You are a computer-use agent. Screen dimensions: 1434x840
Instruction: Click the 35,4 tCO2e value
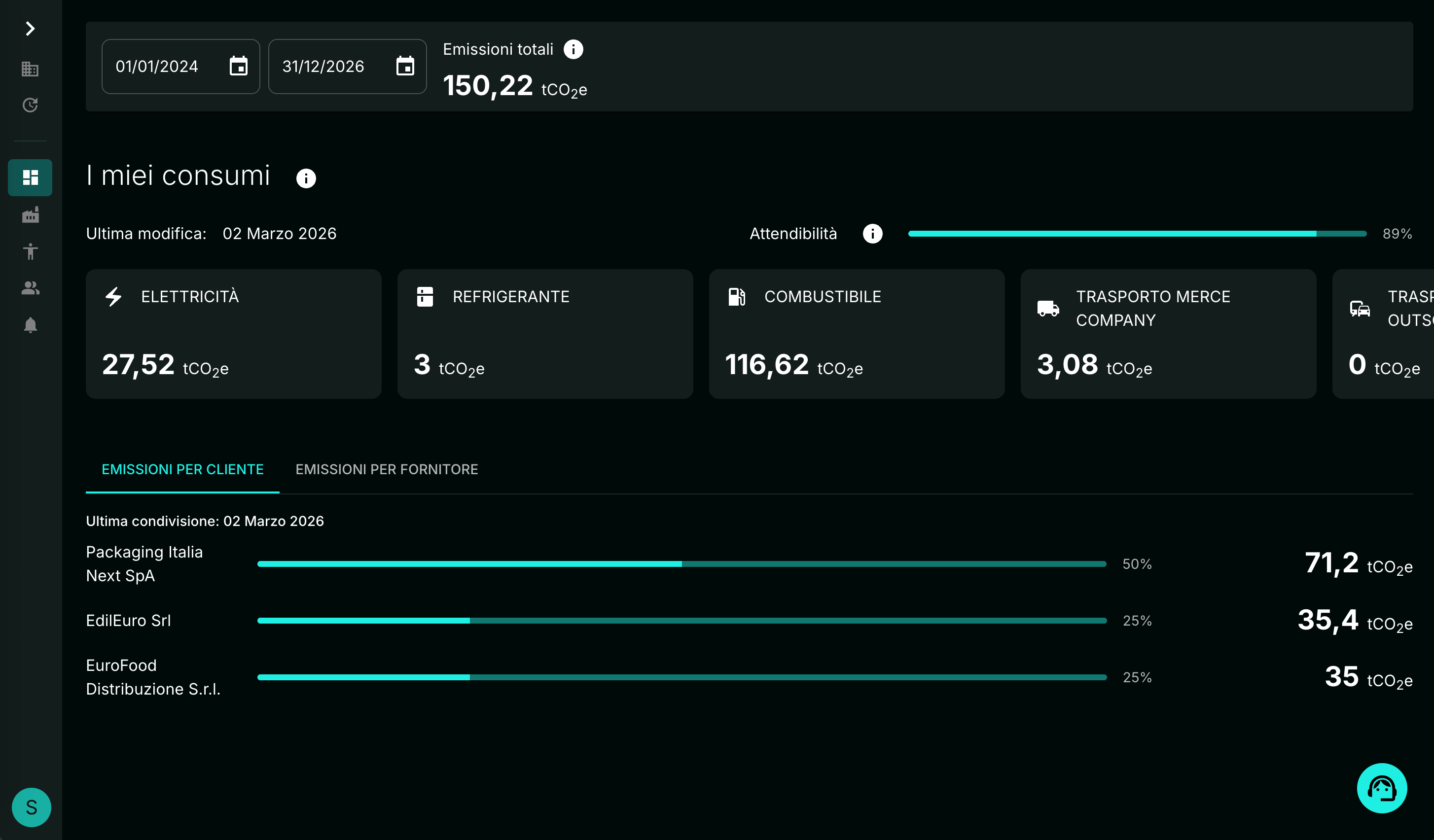[1355, 621]
